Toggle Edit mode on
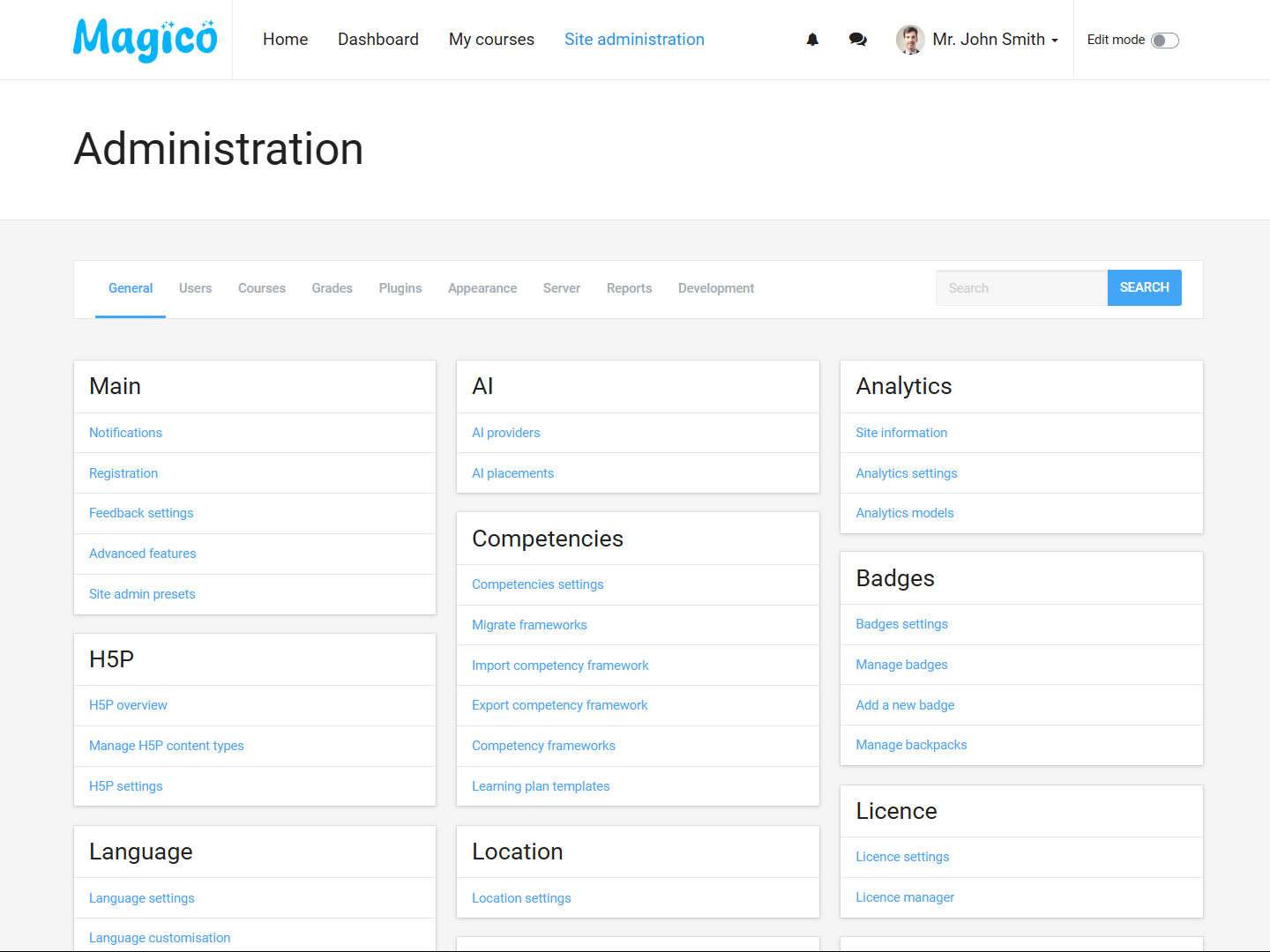This screenshot has height=952, width=1270. coord(1164,40)
